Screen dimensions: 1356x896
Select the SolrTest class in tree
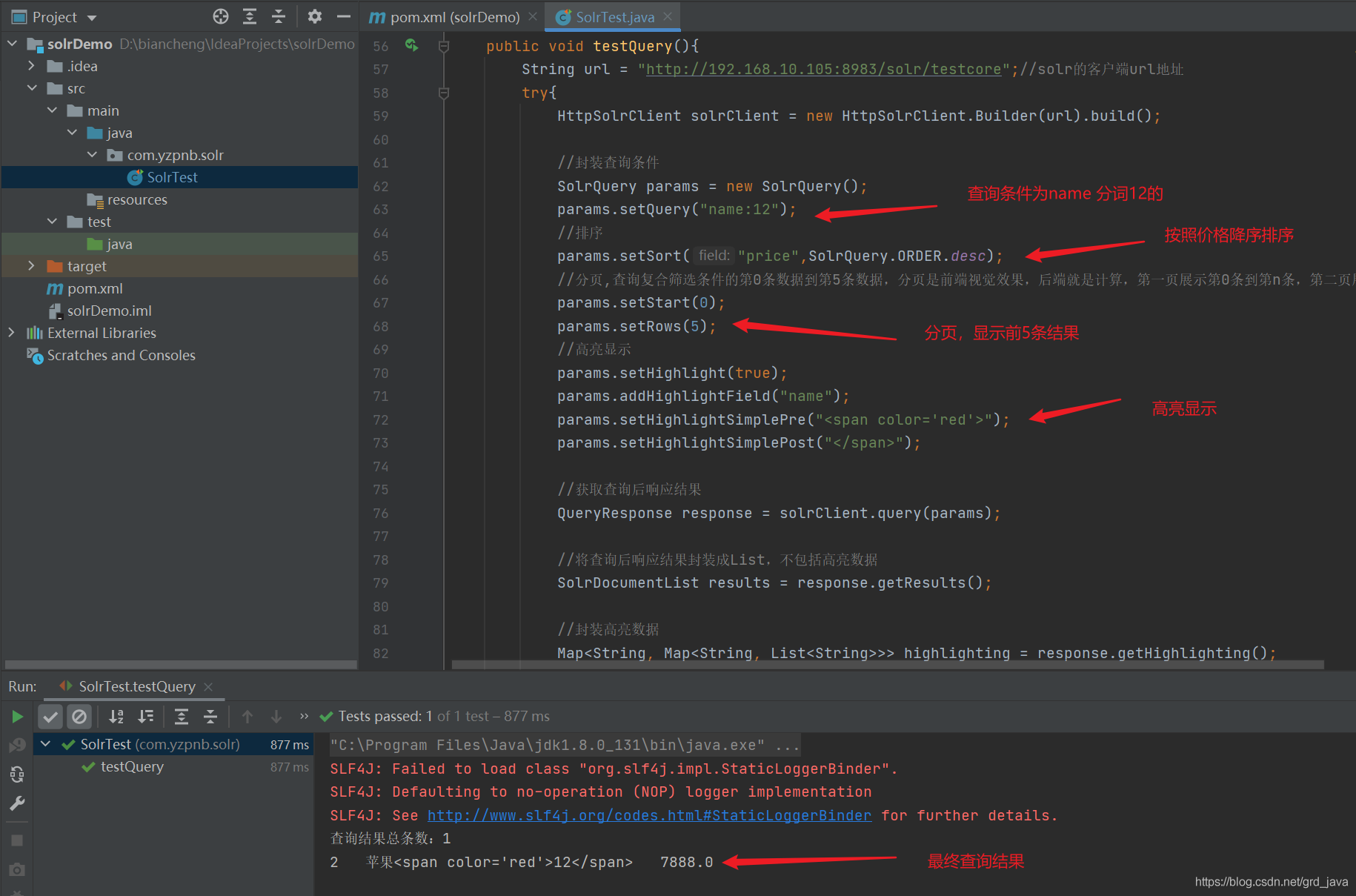coord(172,177)
